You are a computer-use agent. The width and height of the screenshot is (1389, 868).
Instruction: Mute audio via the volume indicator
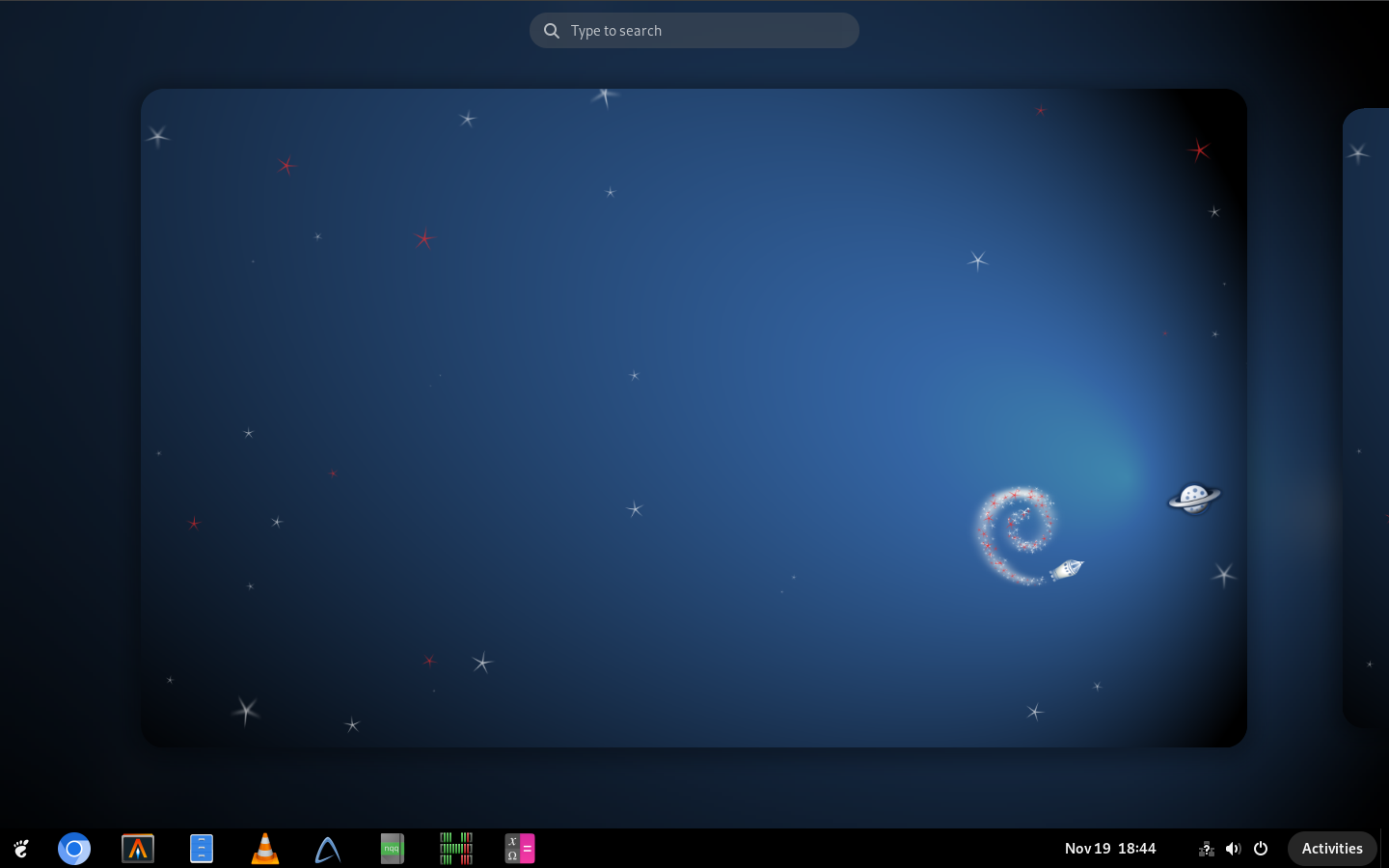tap(1233, 849)
